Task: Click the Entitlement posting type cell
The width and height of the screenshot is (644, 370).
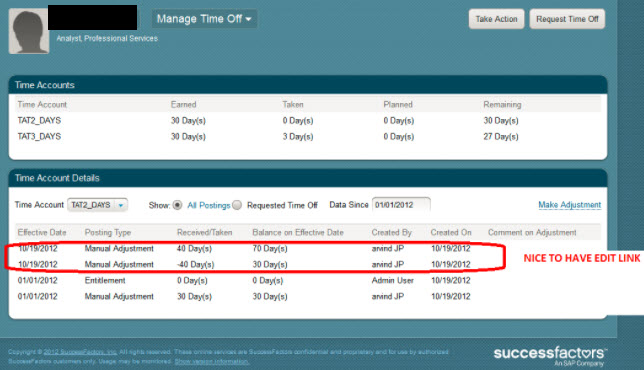Action: point(105,280)
